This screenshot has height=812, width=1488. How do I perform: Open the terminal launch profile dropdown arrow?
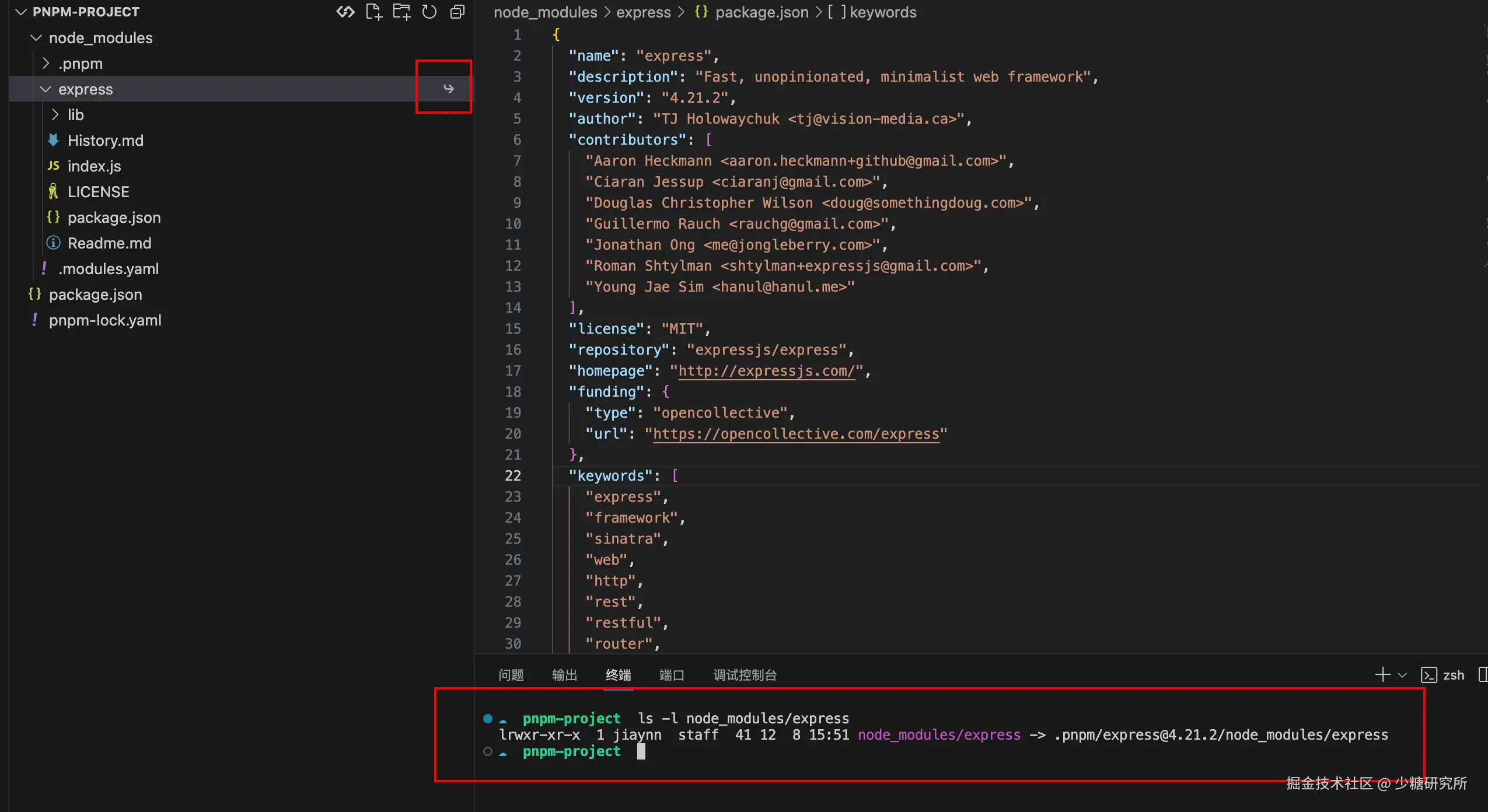[1402, 675]
